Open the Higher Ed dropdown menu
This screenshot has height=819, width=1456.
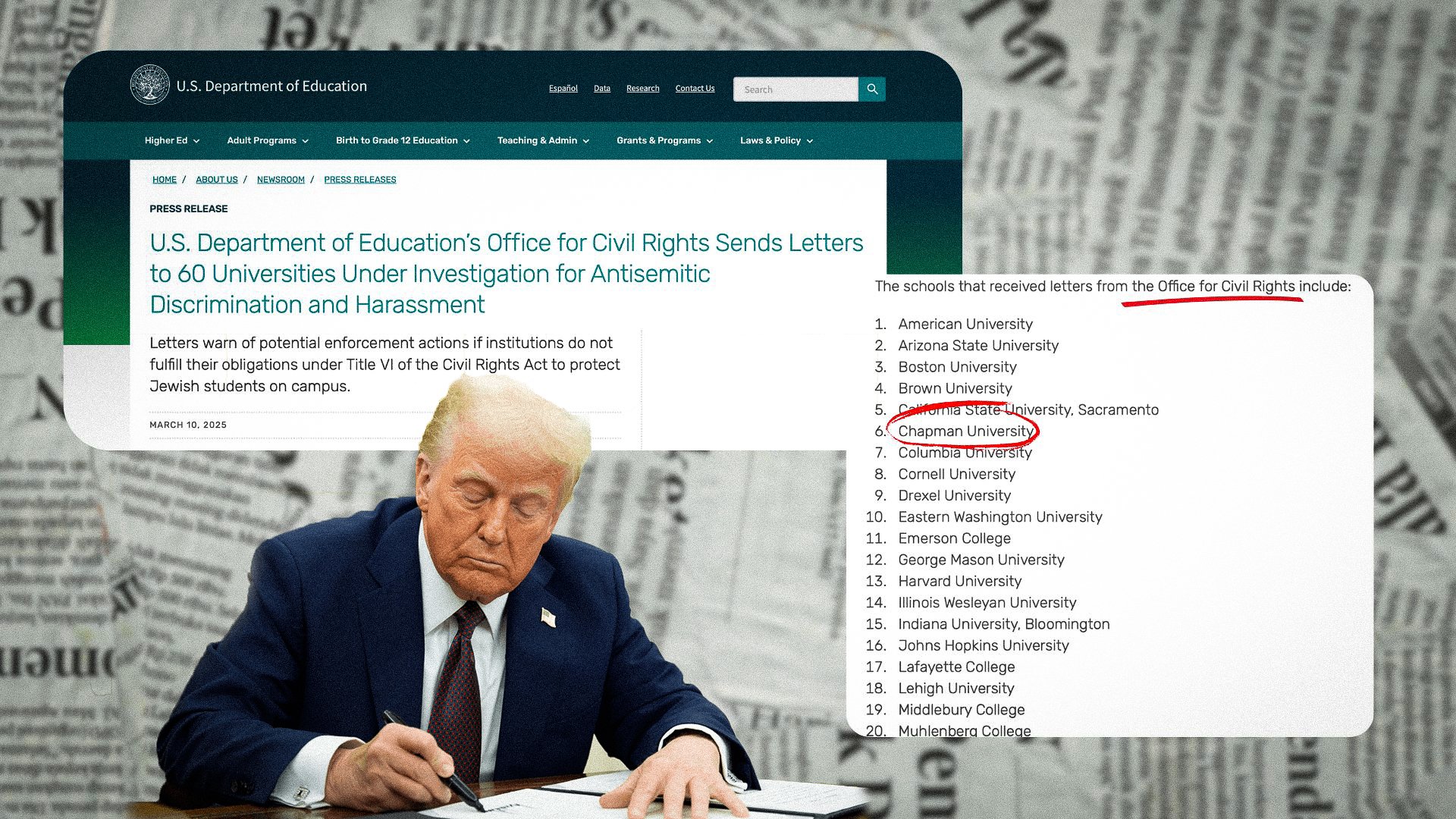click(172, 140)
